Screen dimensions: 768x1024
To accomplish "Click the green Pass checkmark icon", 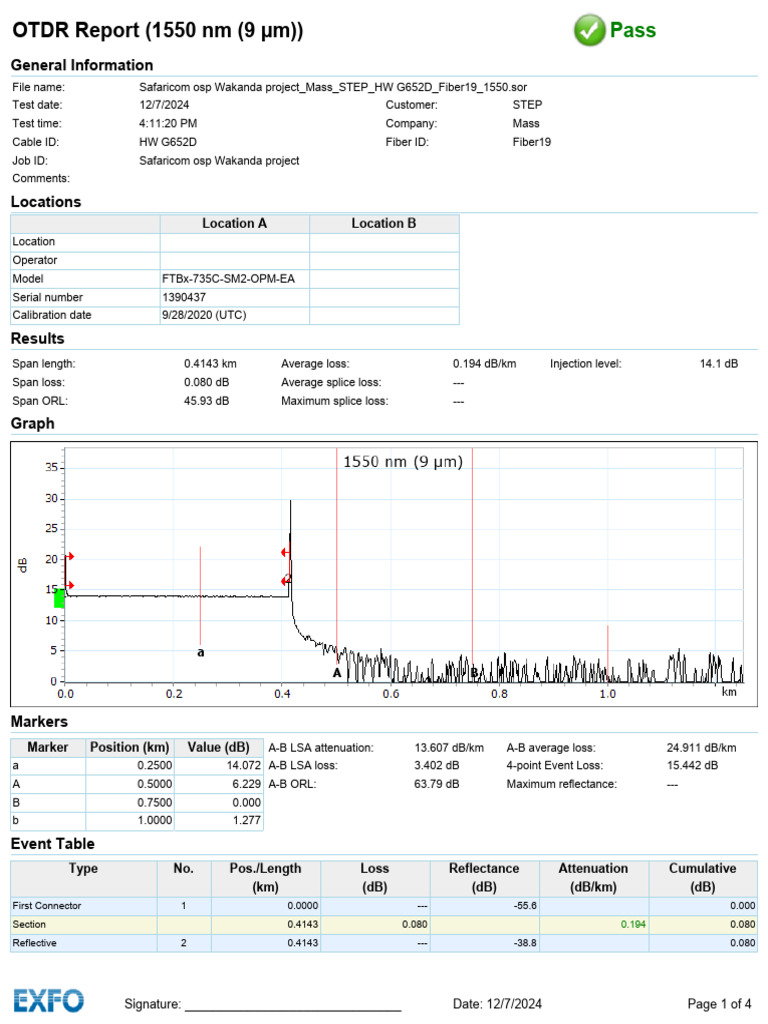I will pyautogui.click(x=589, y=30).
